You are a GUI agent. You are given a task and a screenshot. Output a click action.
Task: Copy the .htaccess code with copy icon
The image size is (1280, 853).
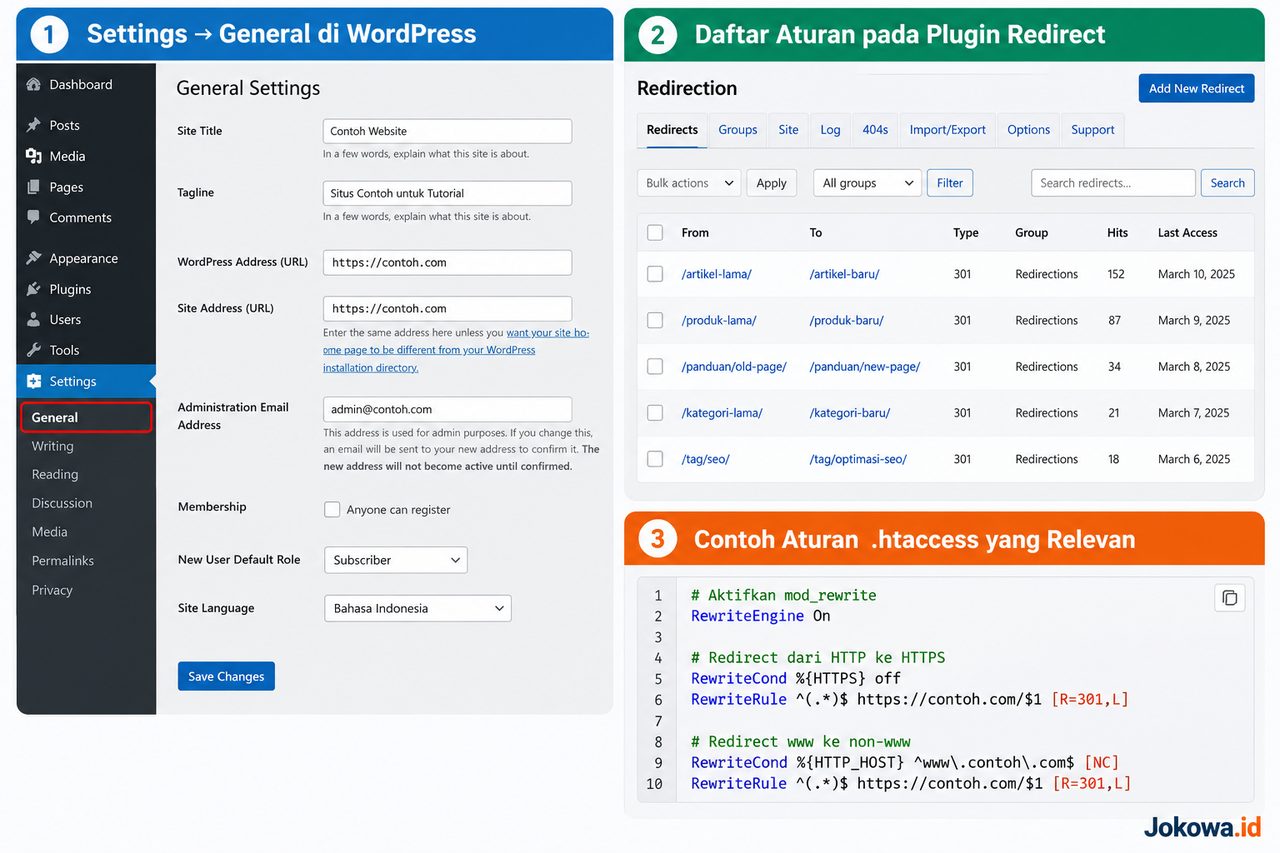coord(1229,598)
